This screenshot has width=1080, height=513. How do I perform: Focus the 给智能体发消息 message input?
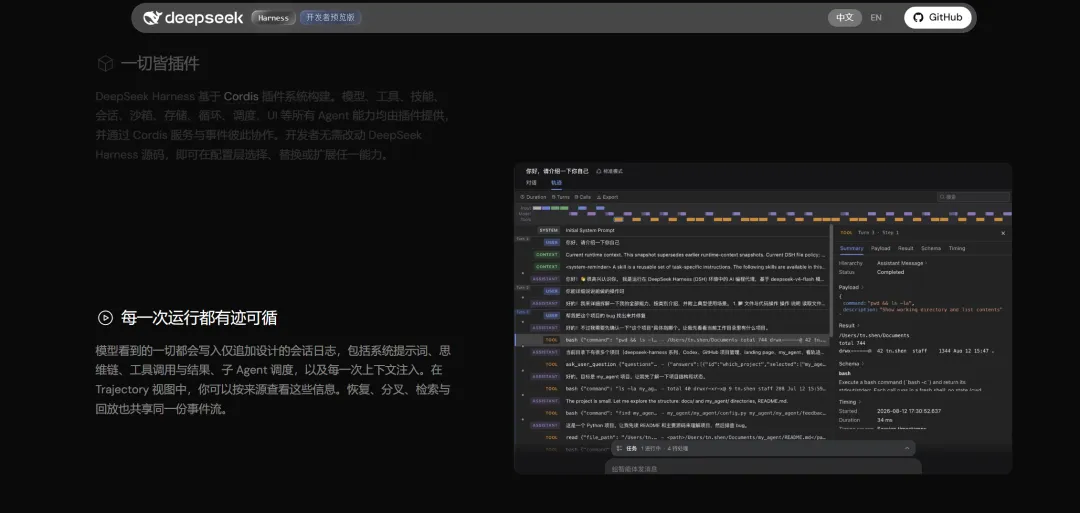[x=762, y=469]
